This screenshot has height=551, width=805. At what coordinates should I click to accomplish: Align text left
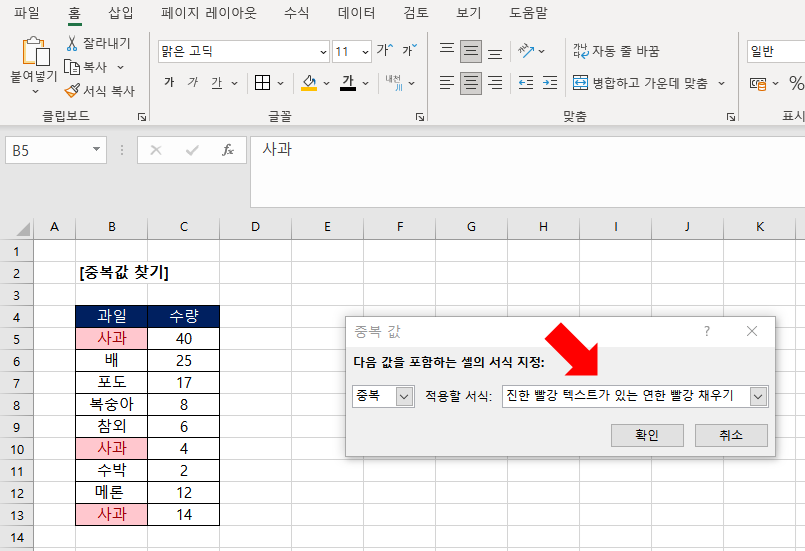point(447,83)
